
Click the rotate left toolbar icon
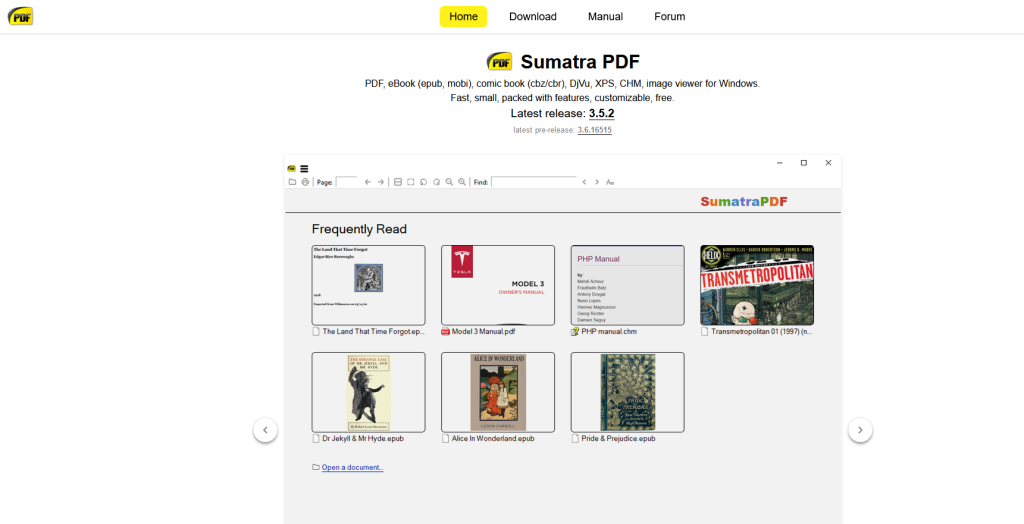pos(424,182)
